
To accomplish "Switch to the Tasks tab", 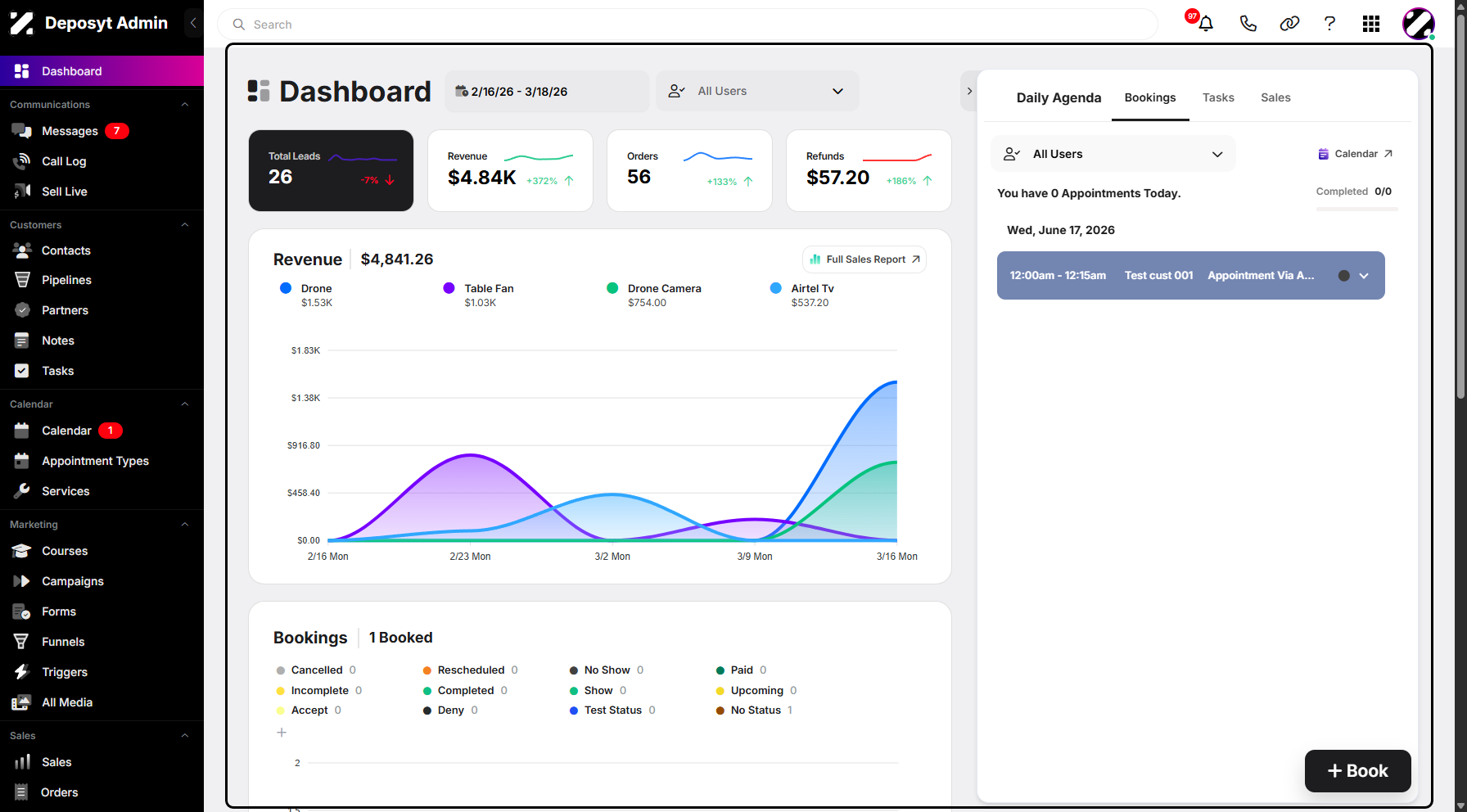I will tap(1218, 97).
